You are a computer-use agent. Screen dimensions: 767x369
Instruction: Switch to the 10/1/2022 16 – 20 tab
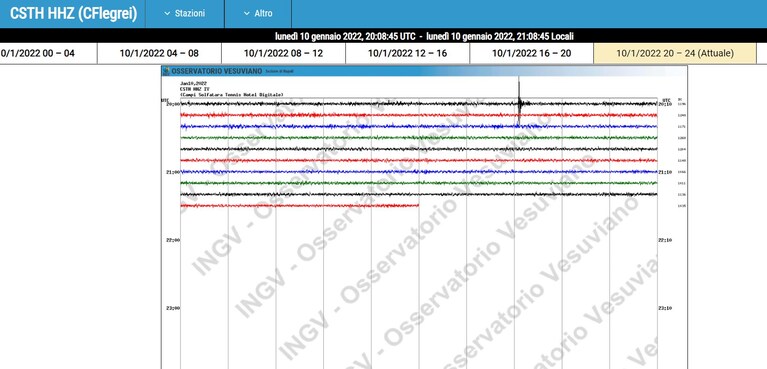(x=532, y=53)
